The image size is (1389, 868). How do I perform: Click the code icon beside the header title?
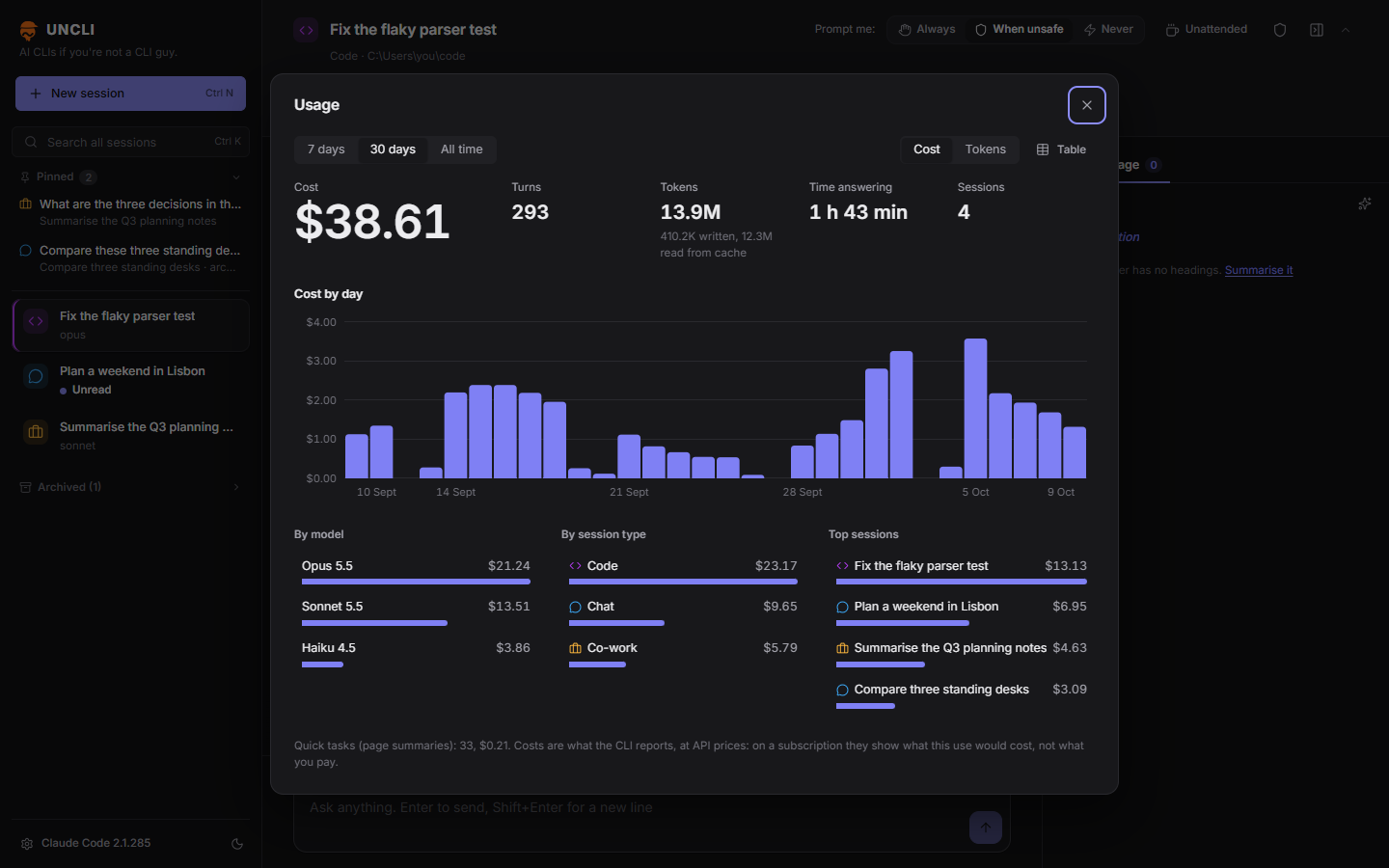point(306,30)
